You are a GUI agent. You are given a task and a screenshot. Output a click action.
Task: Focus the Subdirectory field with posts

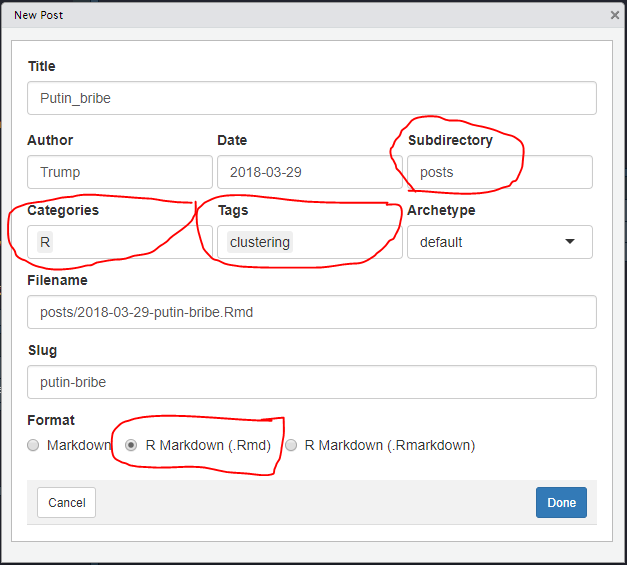click(x=499, y=172)
